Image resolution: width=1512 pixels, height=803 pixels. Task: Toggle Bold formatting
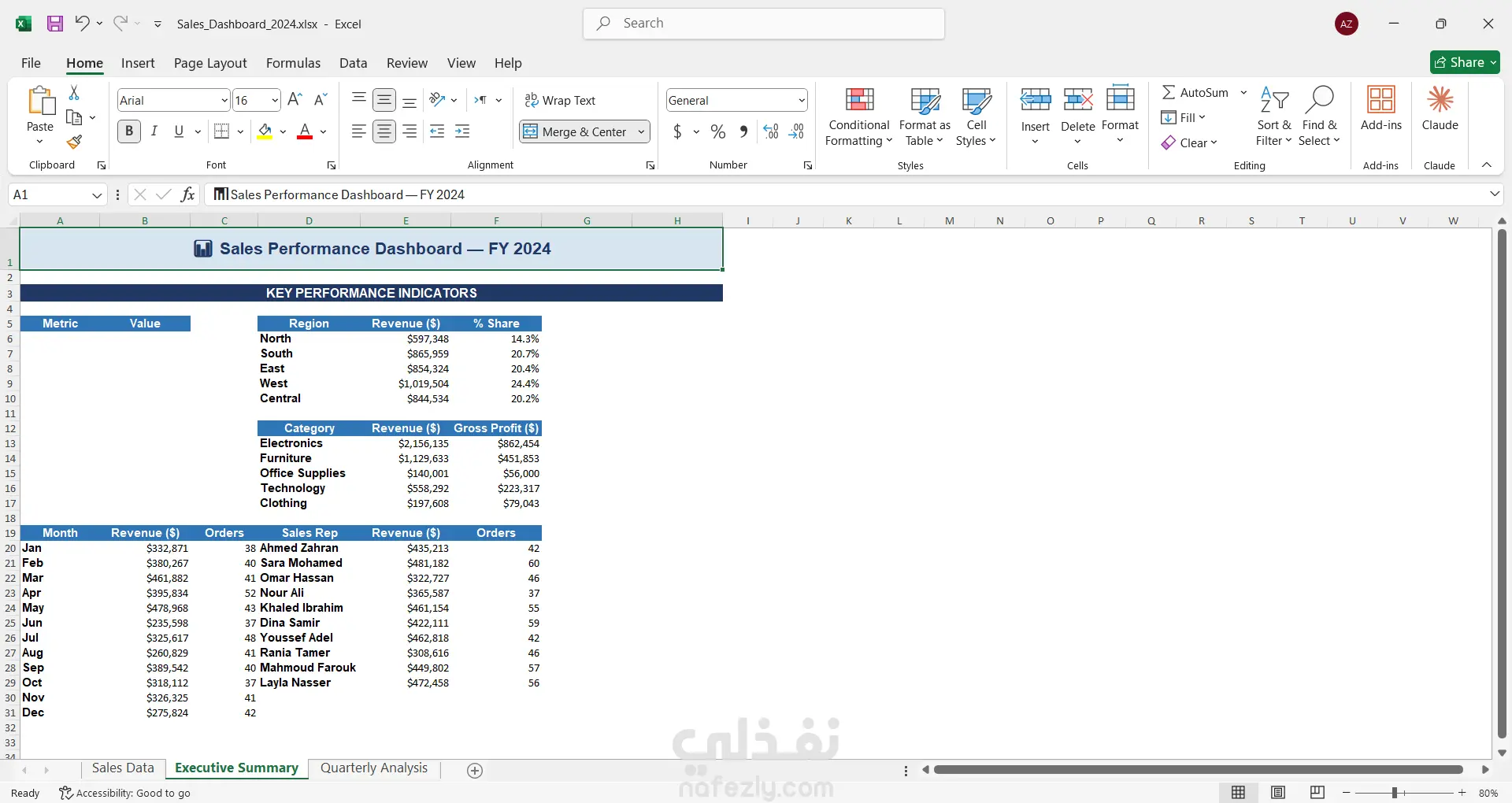coord(129,131)
